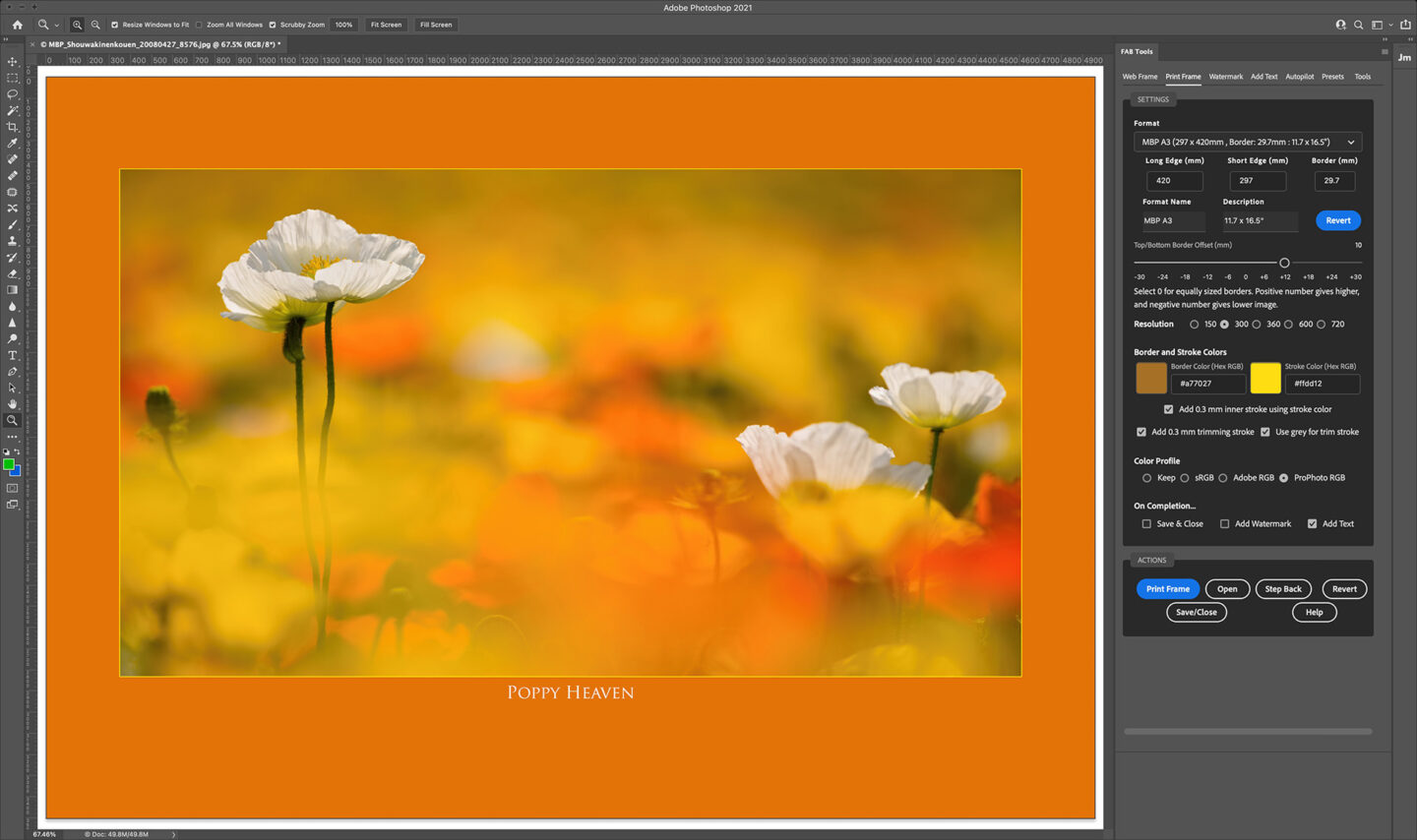Select the Move tool
This screenshot has height=840, width=1417.
tap(13, 62)
